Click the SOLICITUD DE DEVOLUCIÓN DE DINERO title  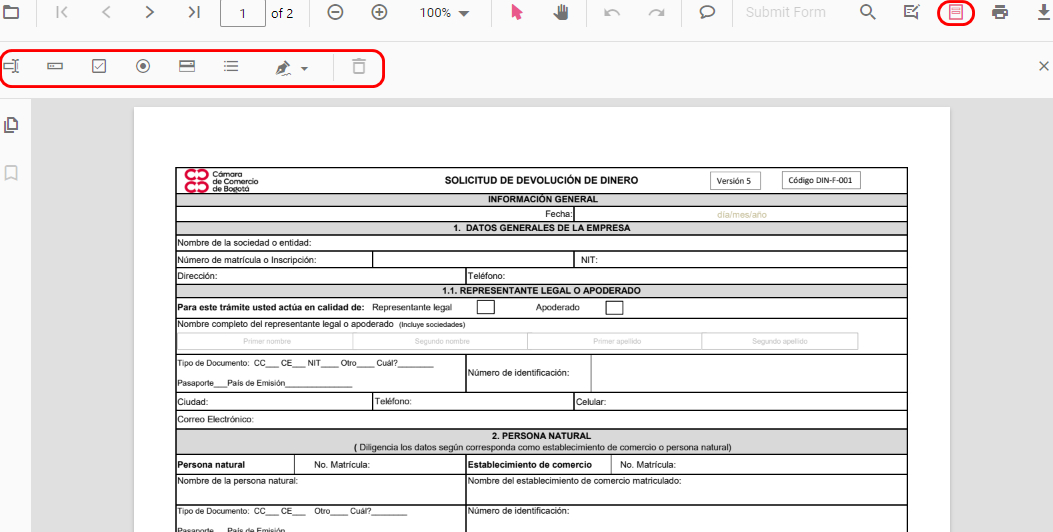[541, 180]
